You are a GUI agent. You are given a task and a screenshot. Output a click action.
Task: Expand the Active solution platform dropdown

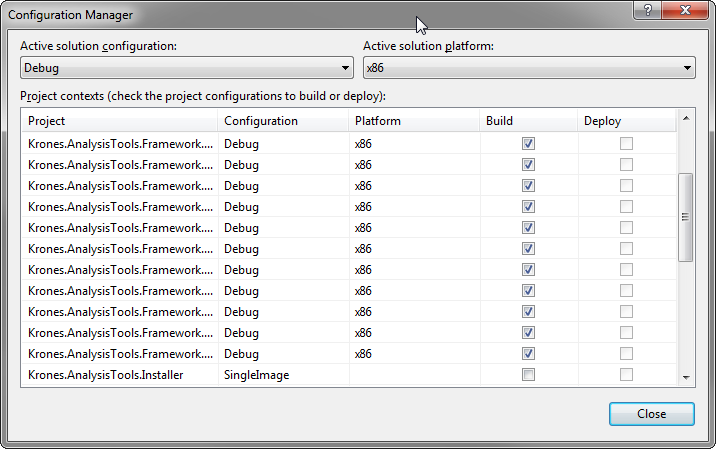coord(529,68)
